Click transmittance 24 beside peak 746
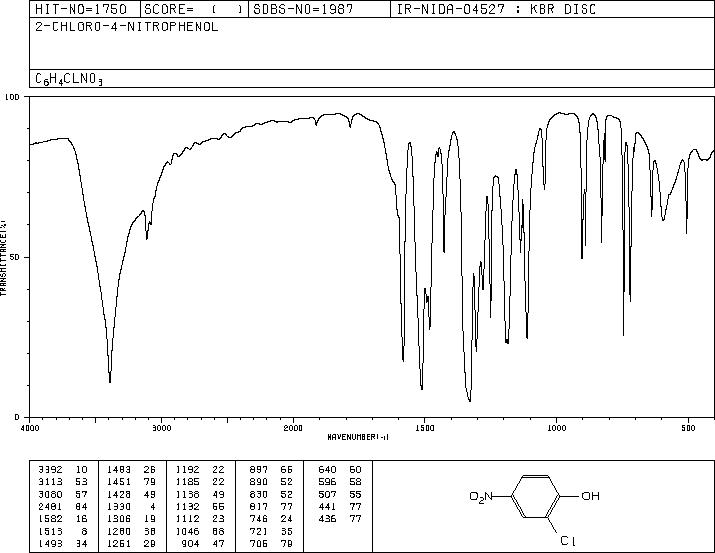Image resolution: width=715 pixels, height=553 pixels. coord(286,519)
